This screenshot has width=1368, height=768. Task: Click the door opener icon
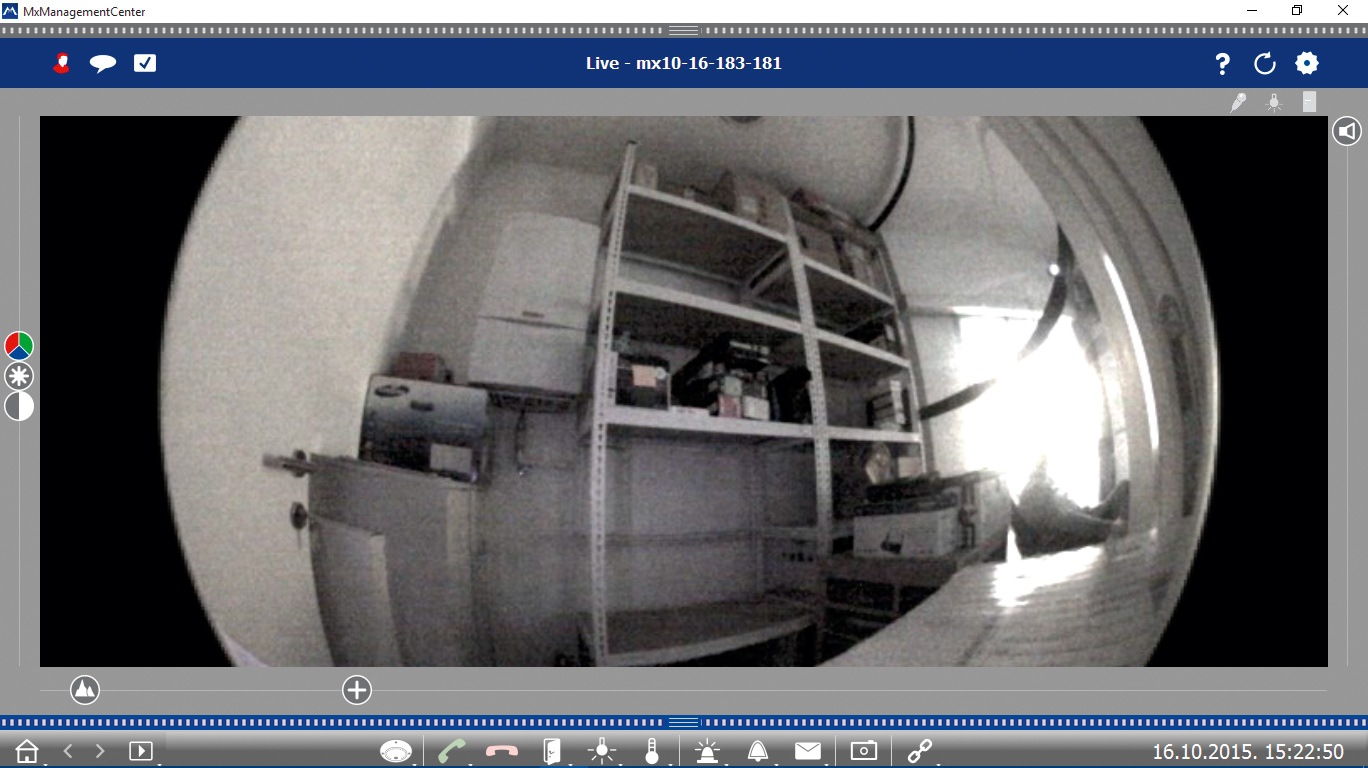(x=552, y=751)
